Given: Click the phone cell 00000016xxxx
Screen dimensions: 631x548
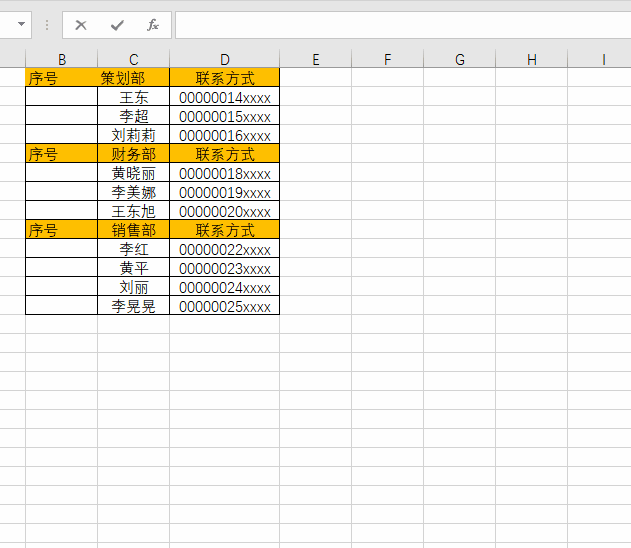Looking at the screenshot, I should 225,134.
